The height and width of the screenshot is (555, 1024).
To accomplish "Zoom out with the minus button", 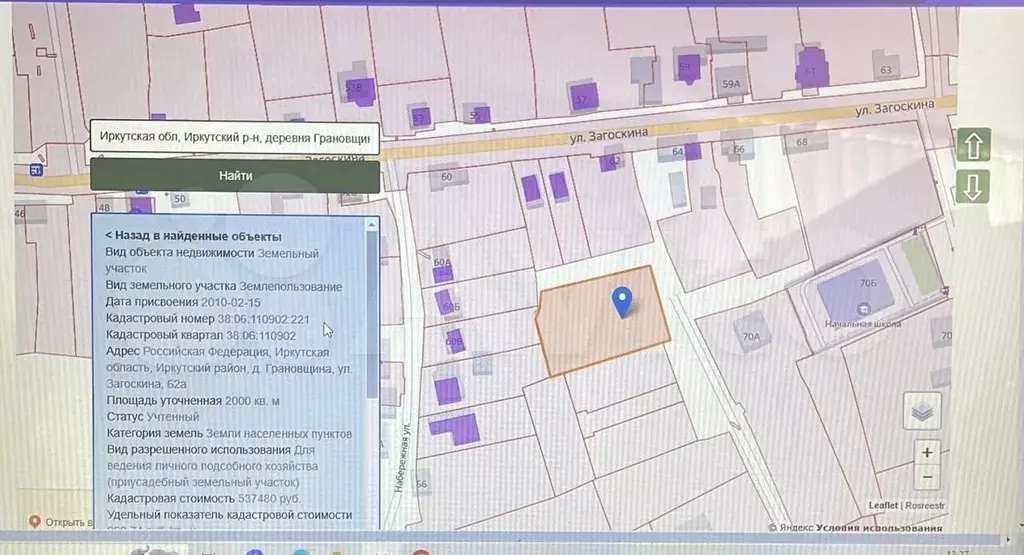I will 927,479.
